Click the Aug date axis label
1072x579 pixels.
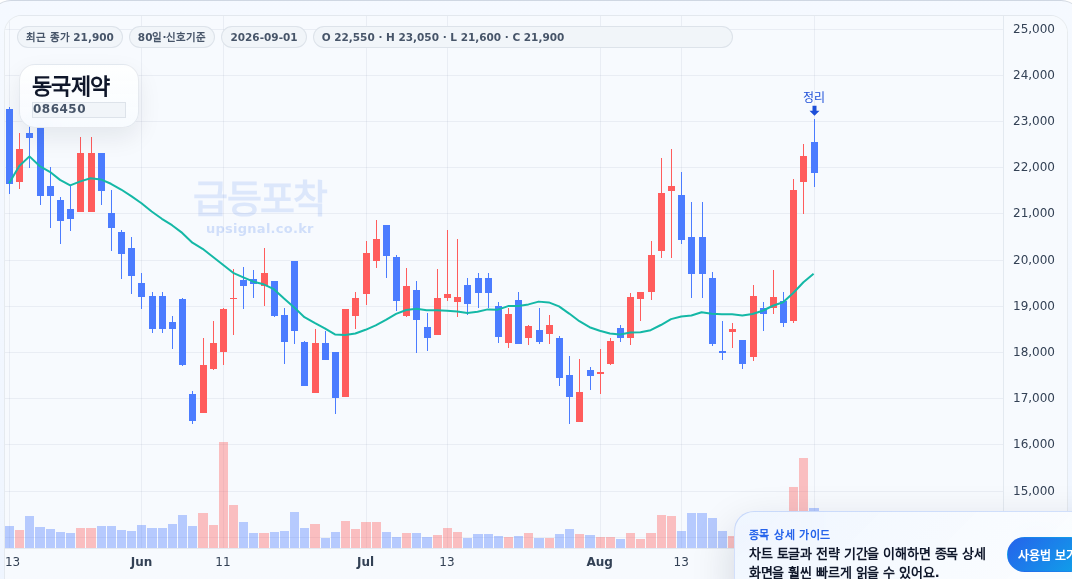point(600,562)
